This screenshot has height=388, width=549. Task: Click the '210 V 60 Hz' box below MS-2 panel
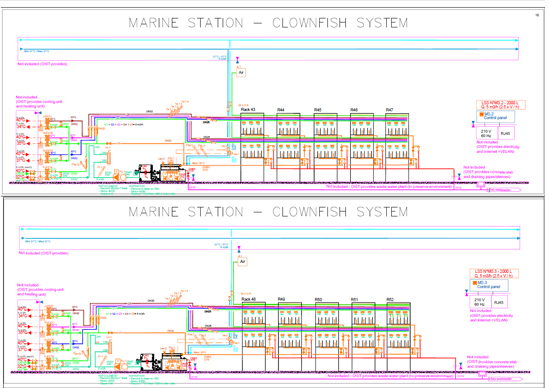coord(486,133)
